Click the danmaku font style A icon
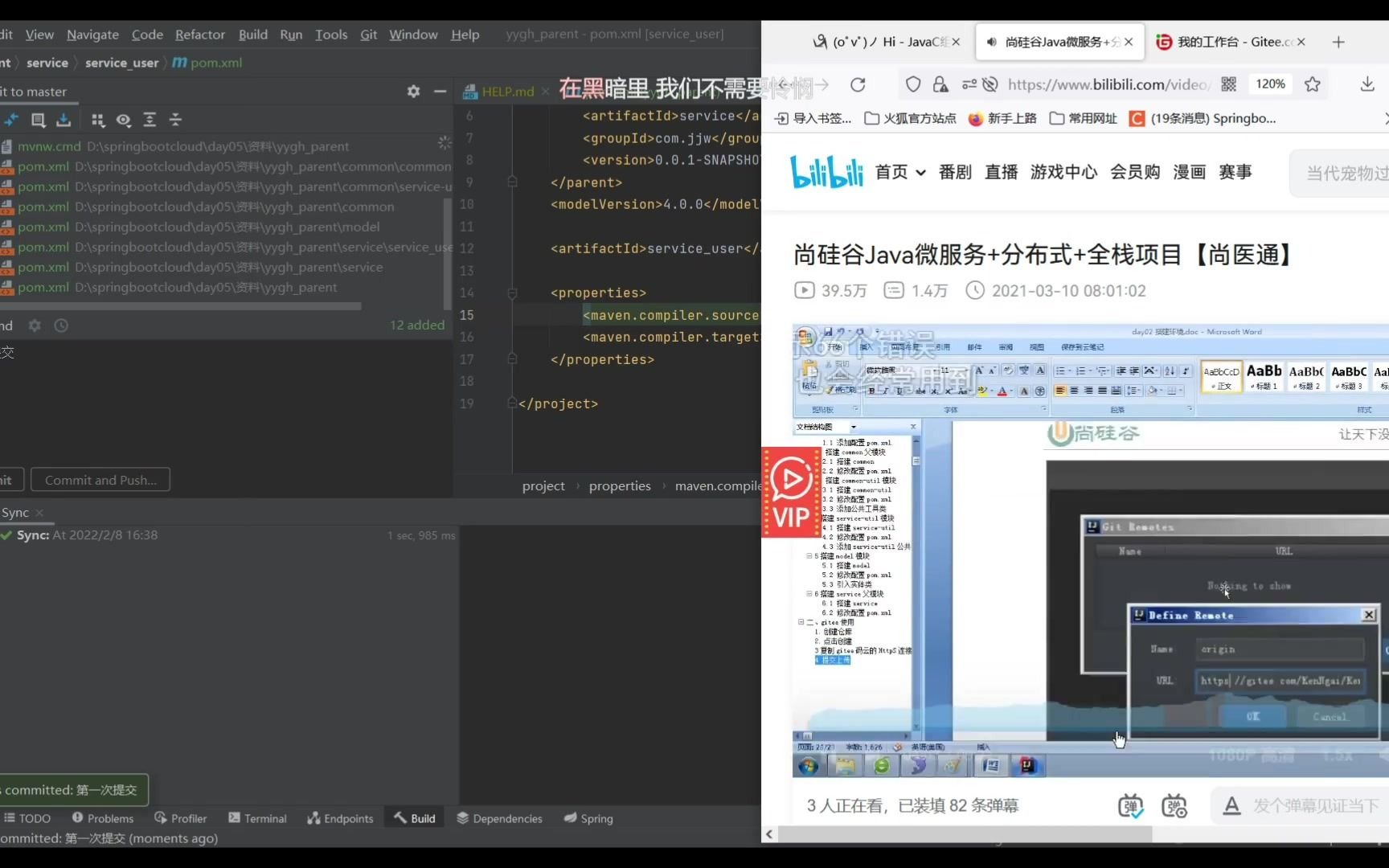 click(1231, 805)
